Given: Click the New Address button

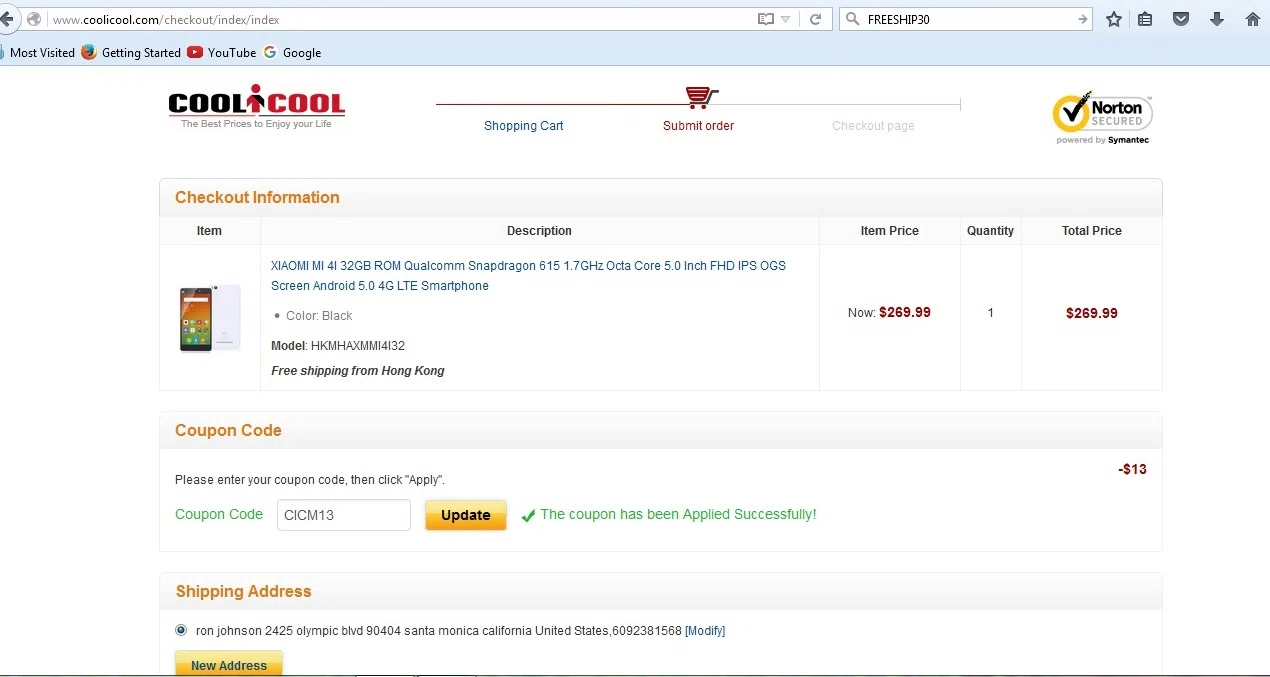Looking at the screenshot, I should click(x=229, y=665).
